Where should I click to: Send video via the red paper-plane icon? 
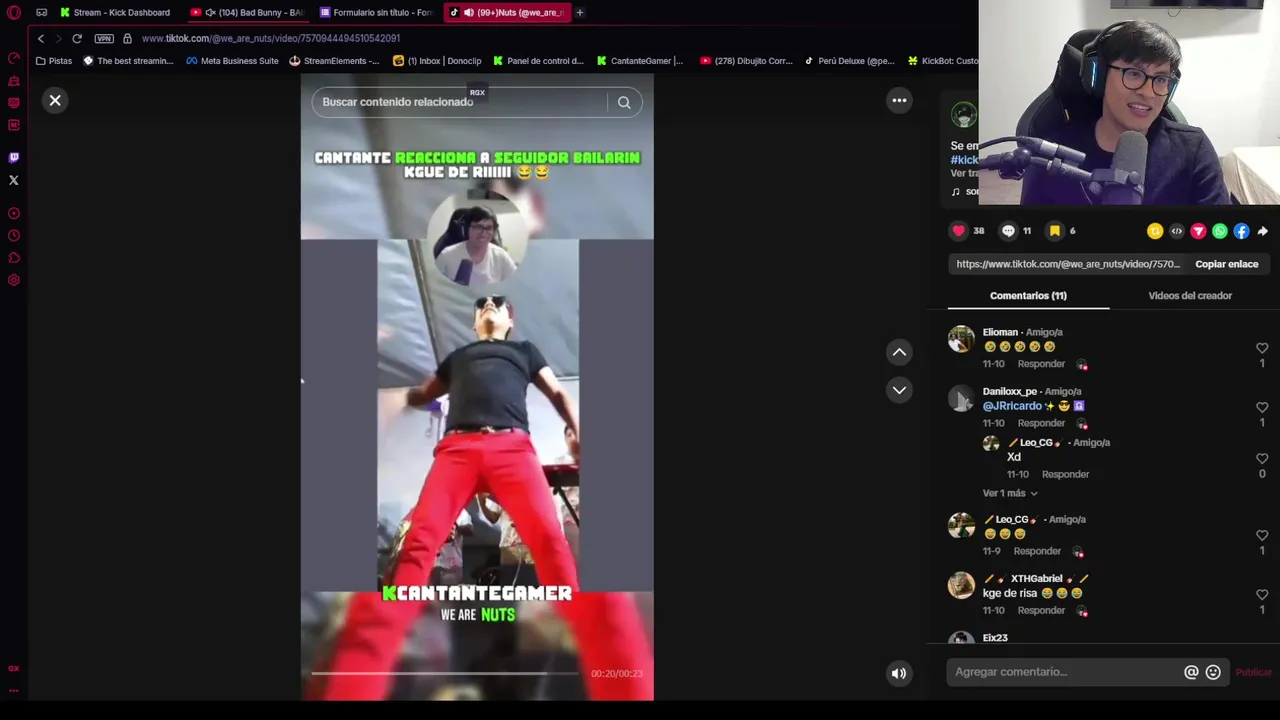[1198, 231]
